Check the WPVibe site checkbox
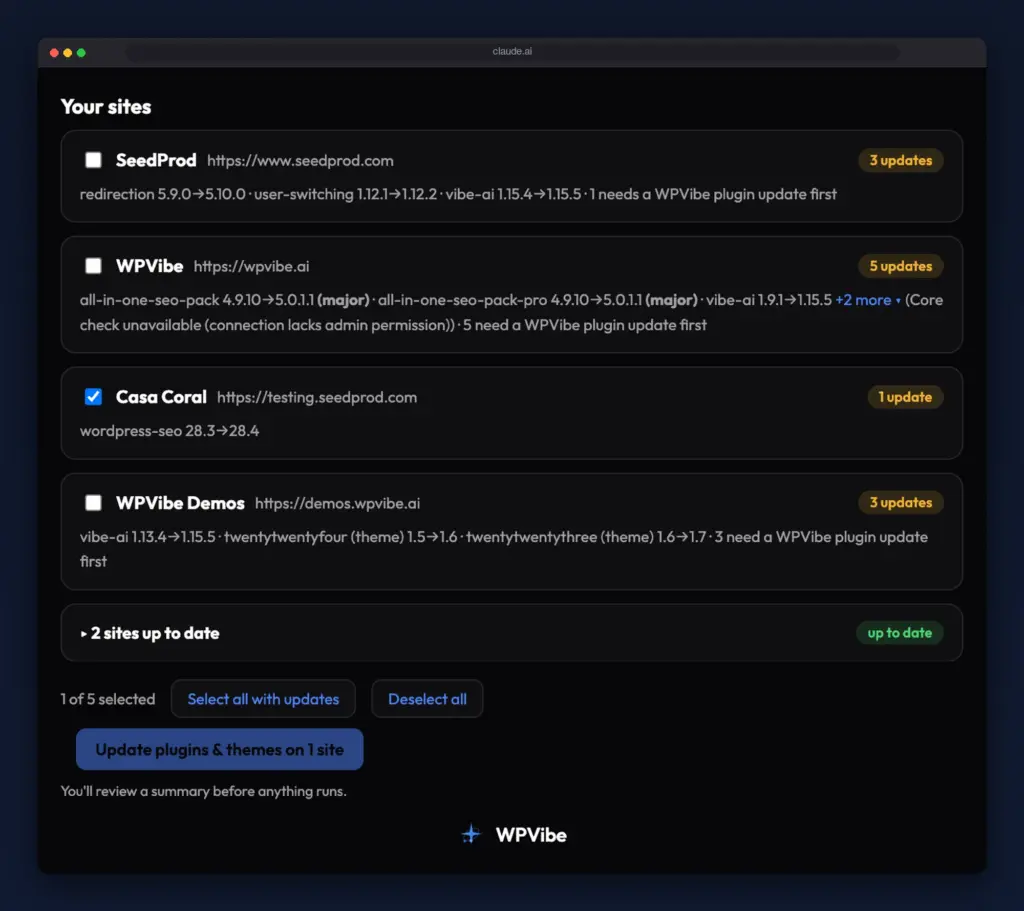This screenshot has width=1024, height=911. (93, 266)
